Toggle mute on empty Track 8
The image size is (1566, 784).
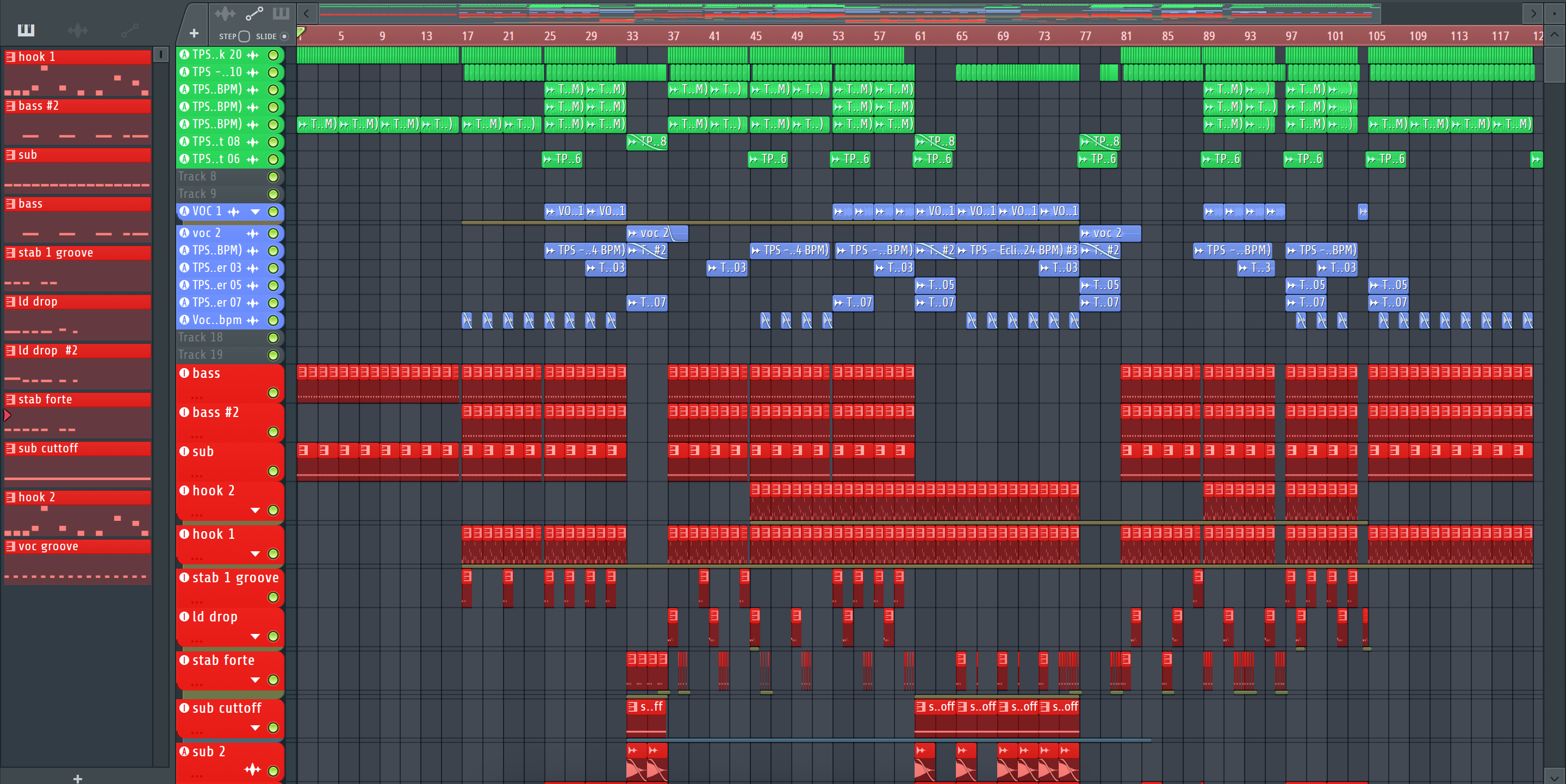click(274, 177)
